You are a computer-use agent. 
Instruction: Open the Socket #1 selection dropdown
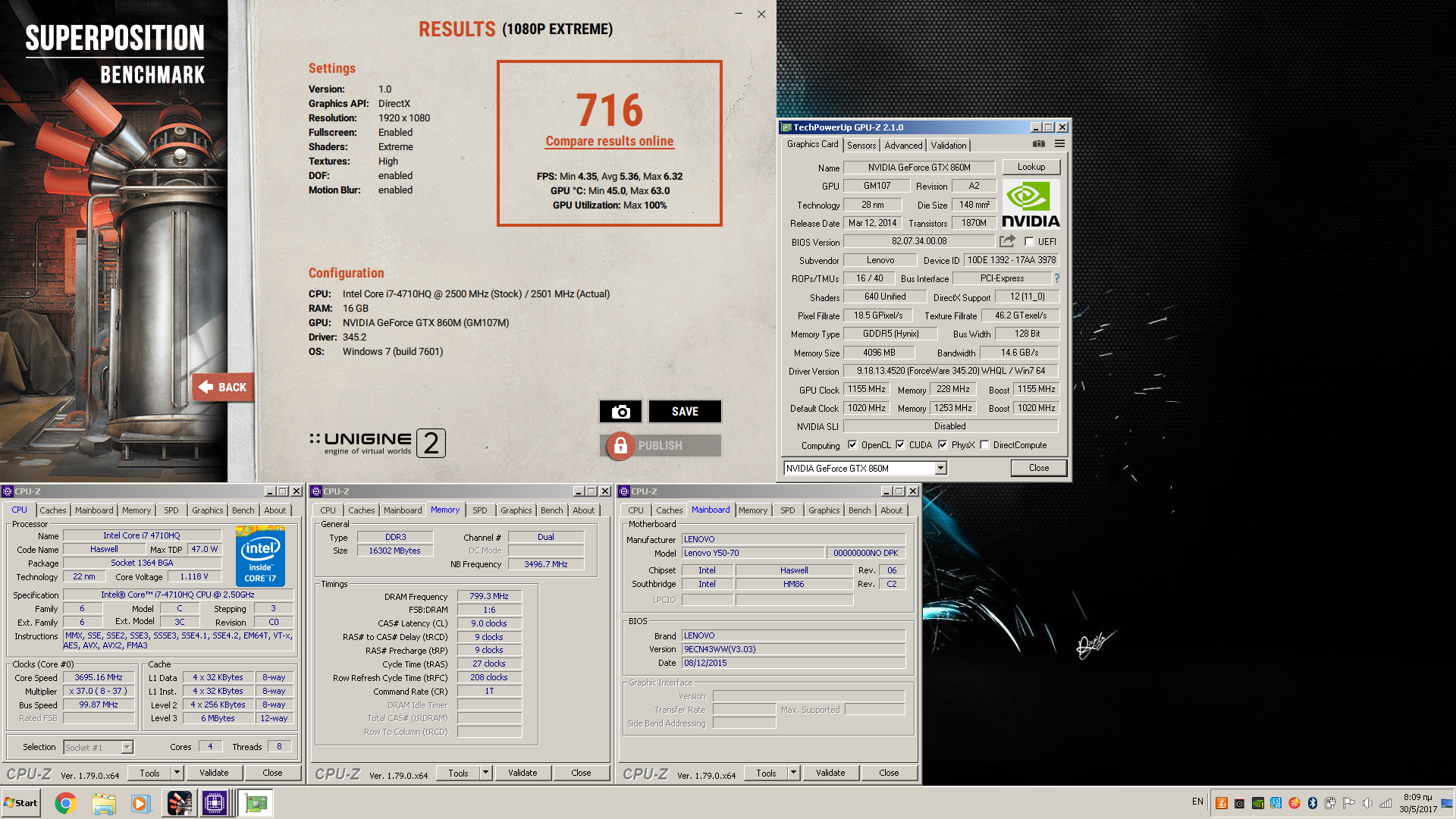127,748
